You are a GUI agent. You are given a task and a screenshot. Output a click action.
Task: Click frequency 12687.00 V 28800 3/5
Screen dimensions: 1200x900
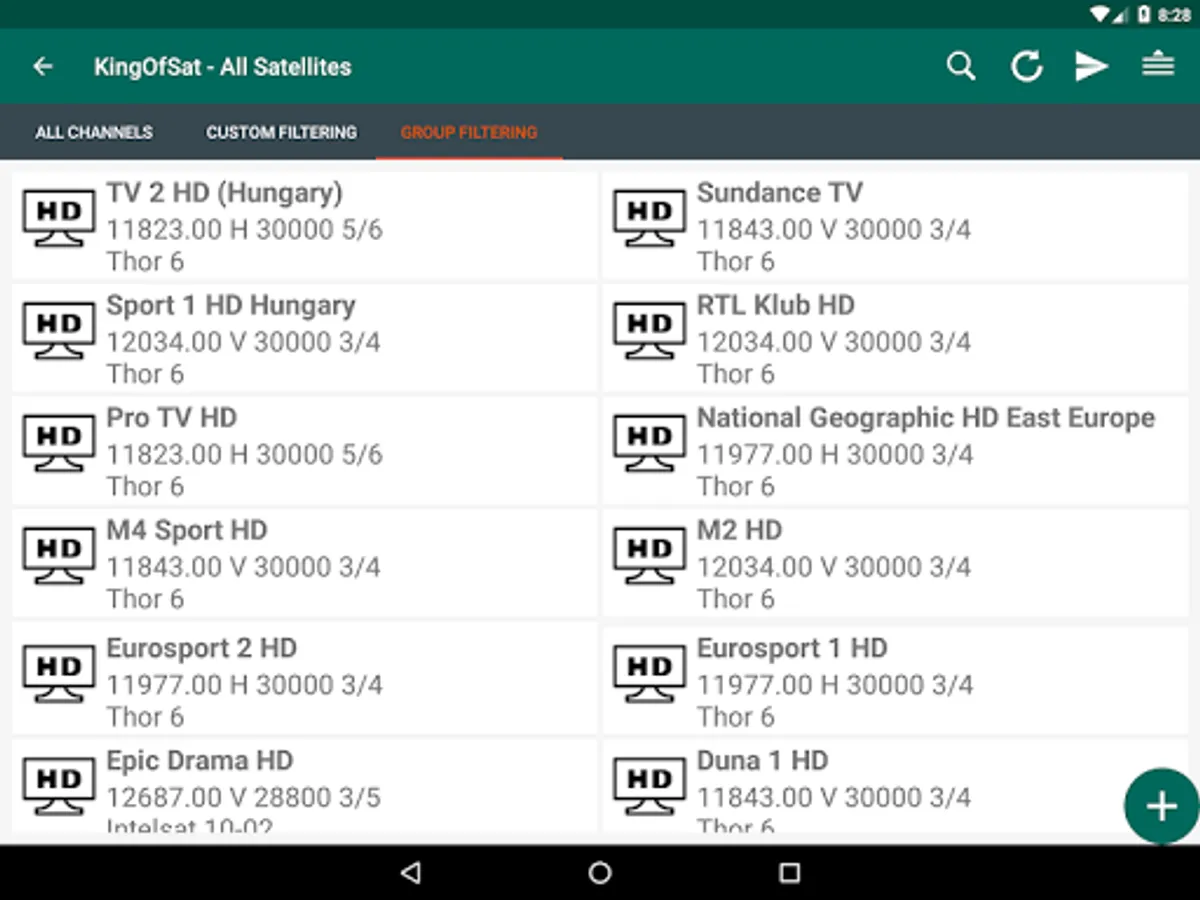244,798
